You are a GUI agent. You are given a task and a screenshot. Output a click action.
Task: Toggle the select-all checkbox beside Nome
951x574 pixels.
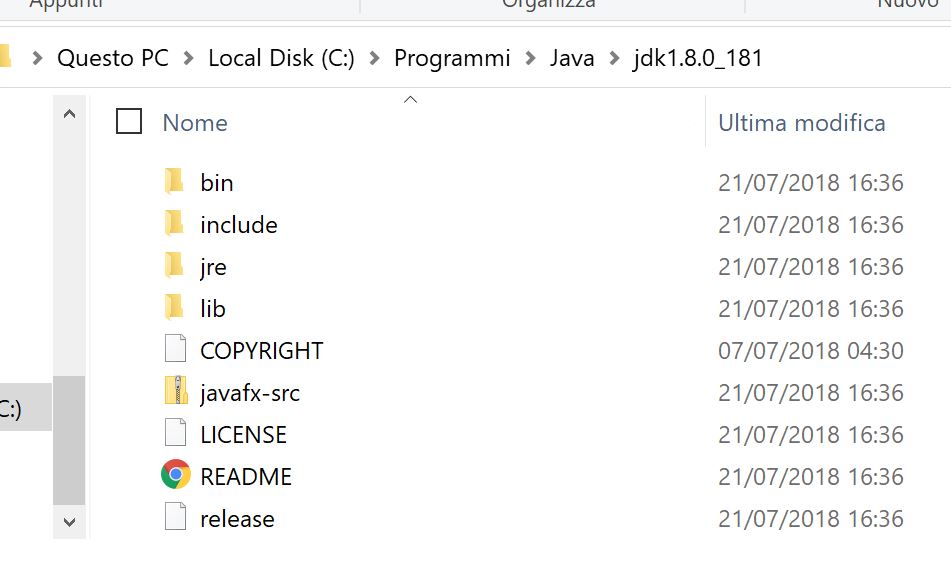point(129,122)
